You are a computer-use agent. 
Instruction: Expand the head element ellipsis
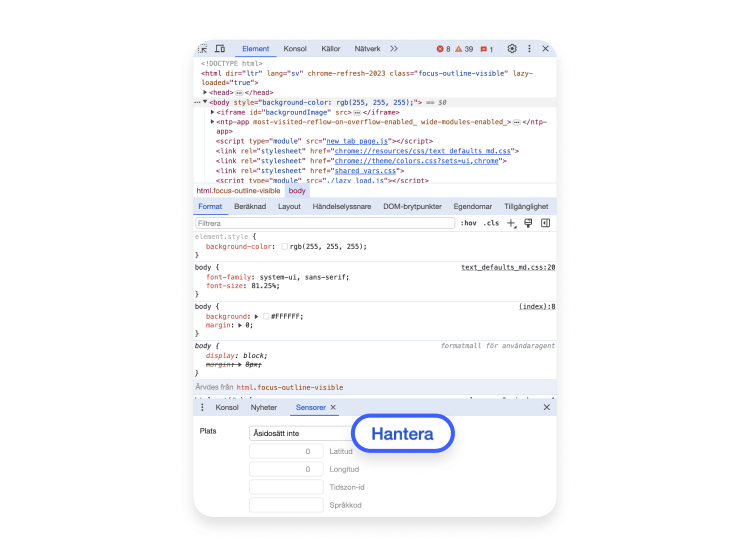pos(239,93)
